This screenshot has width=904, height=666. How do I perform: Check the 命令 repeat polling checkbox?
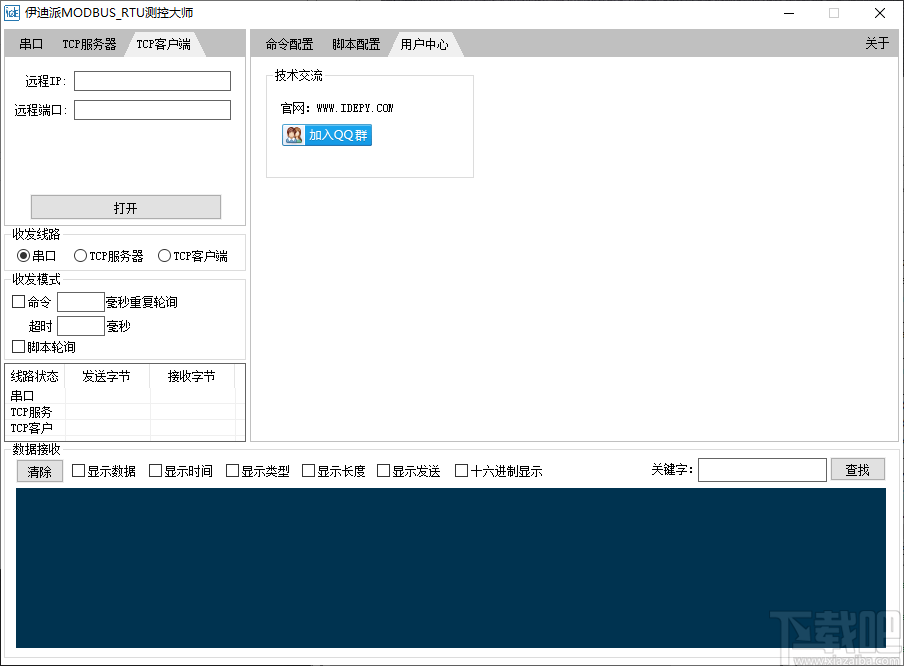[x=17, y=302]
